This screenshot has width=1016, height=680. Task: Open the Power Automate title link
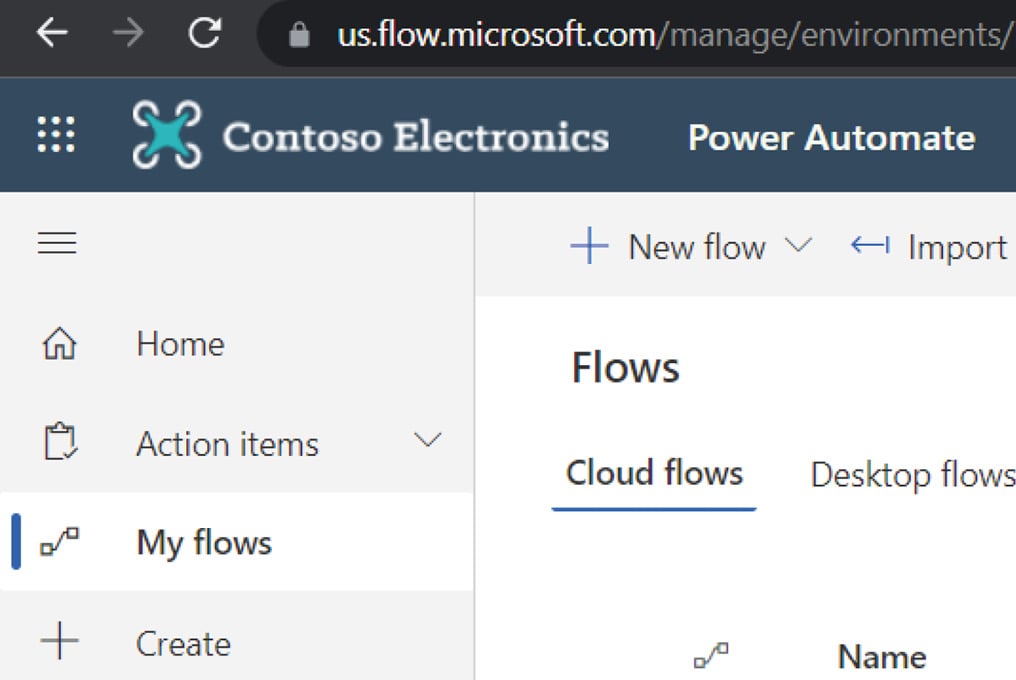click(x=831, y=137)
